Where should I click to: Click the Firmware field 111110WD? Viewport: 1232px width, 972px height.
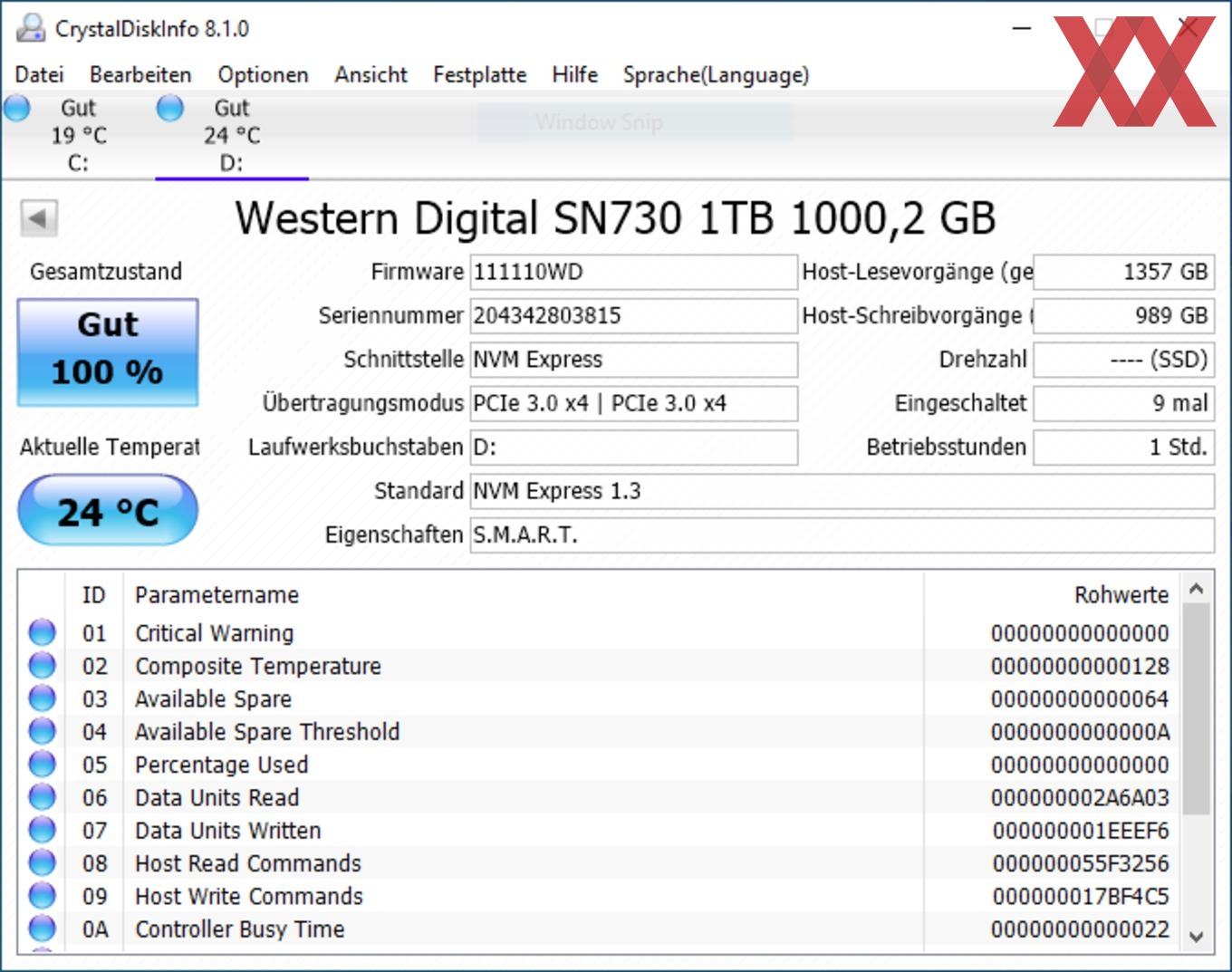(x=633, y=272)
